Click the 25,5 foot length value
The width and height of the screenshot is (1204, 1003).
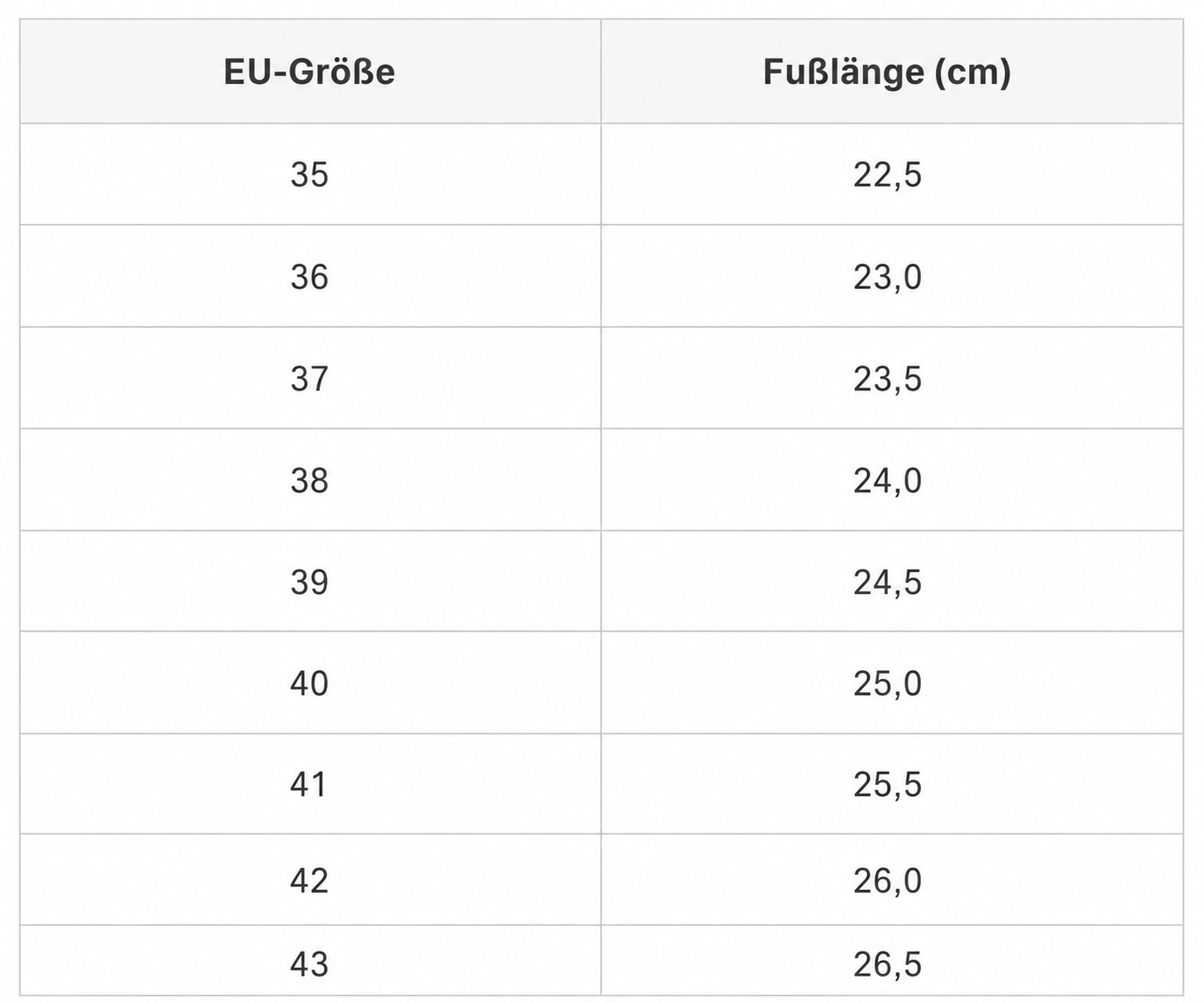(888, 784)
